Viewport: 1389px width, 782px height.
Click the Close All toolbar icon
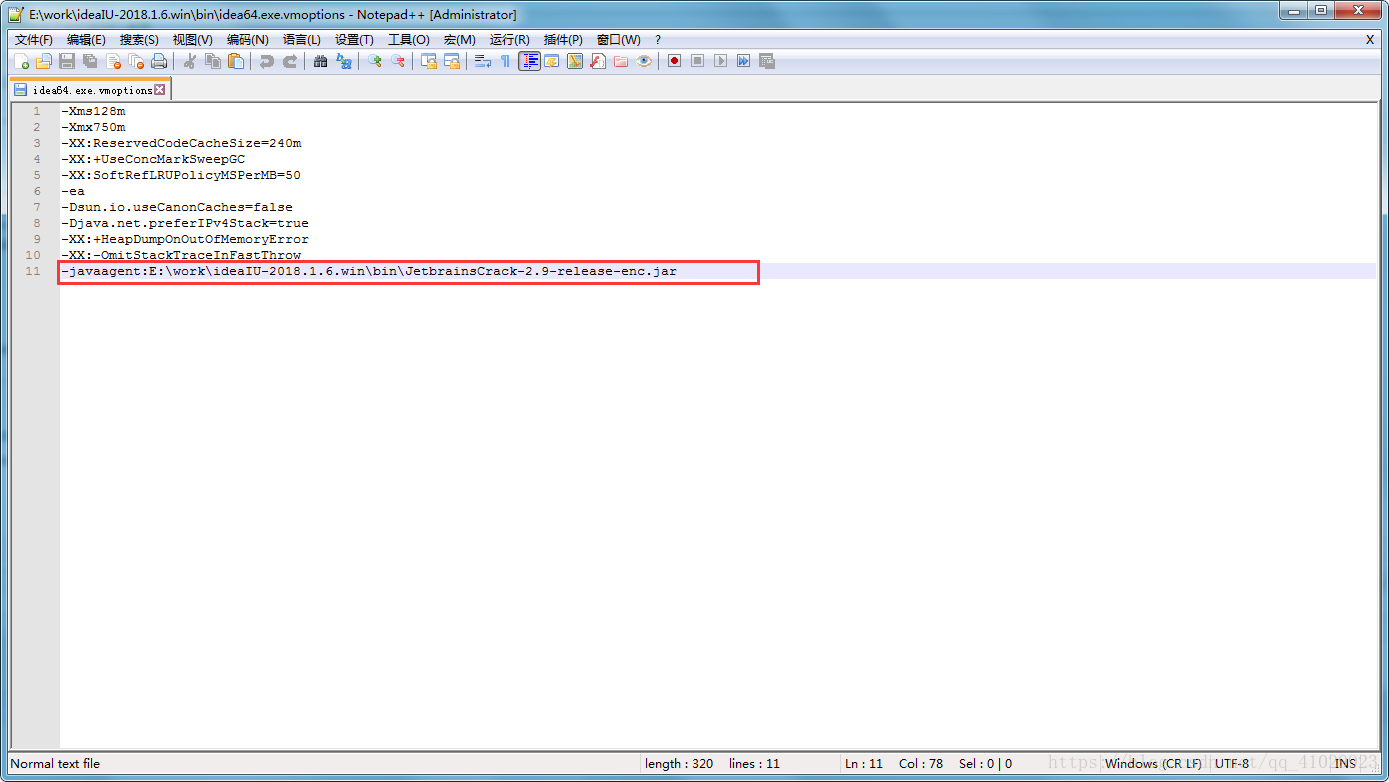pos(137,61)
